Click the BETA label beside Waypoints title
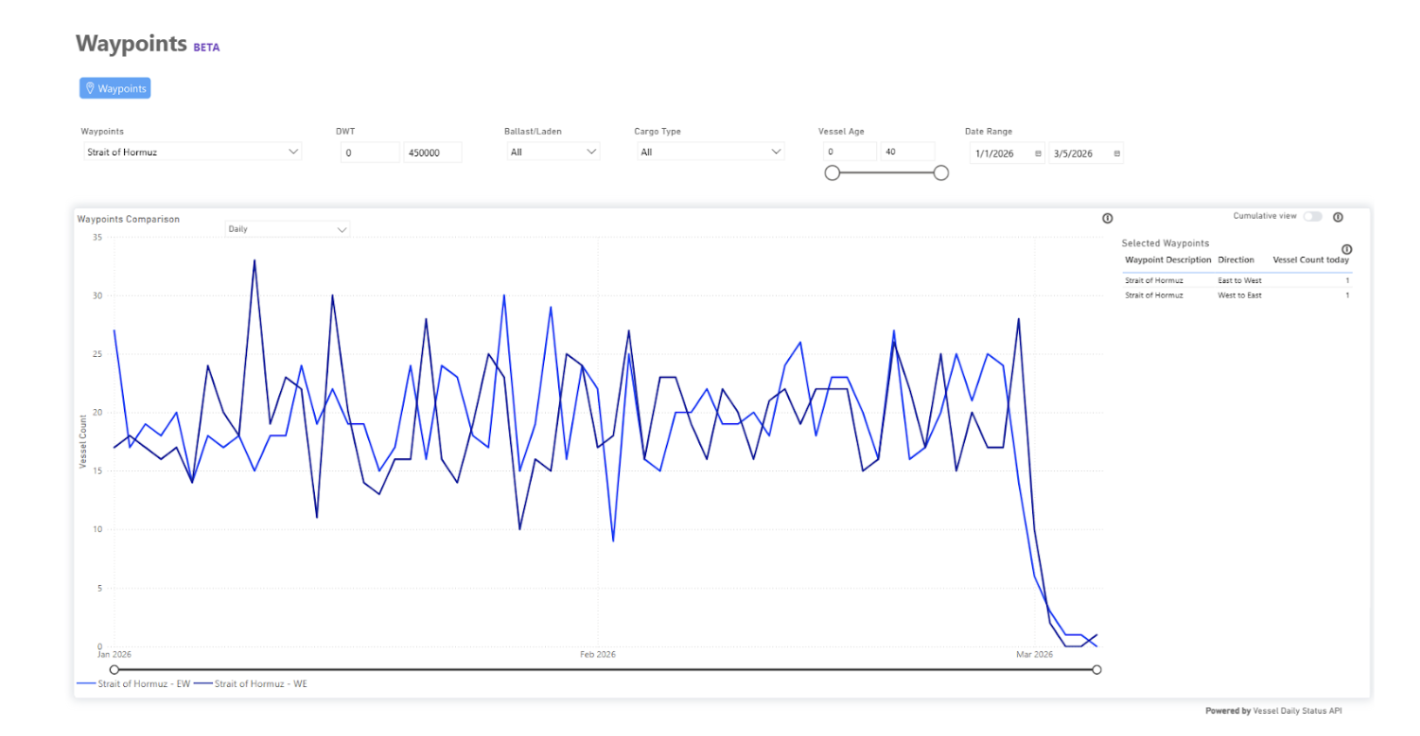The image size is (1420, 736). (206, 47)
